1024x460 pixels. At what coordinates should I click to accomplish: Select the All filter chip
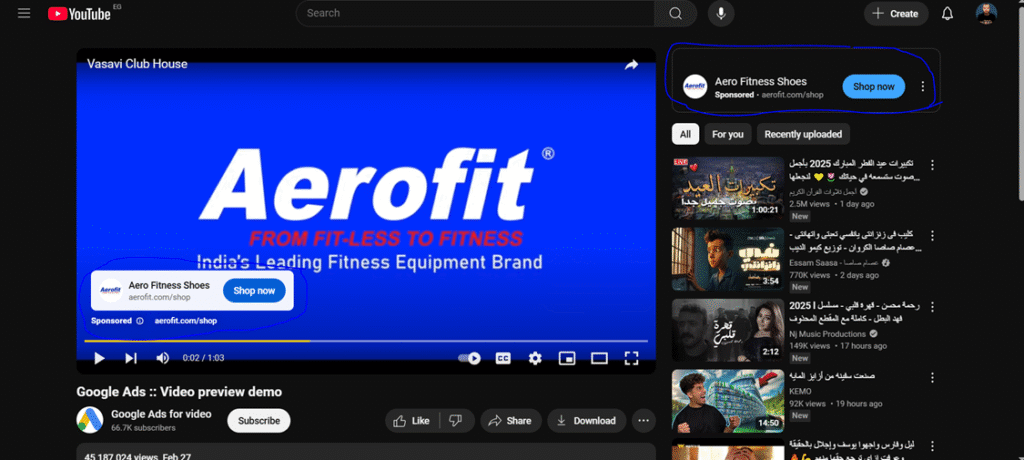(685, 134)
